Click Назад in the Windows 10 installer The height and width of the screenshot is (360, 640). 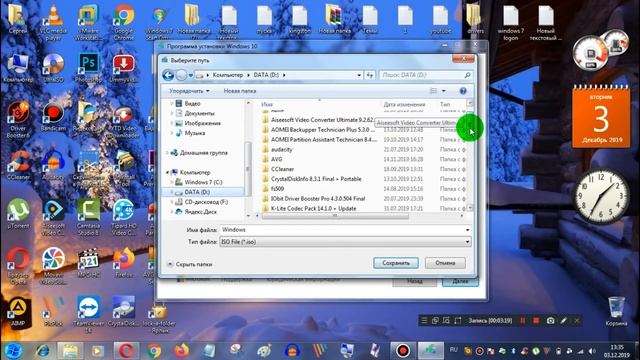coord(414,282)
